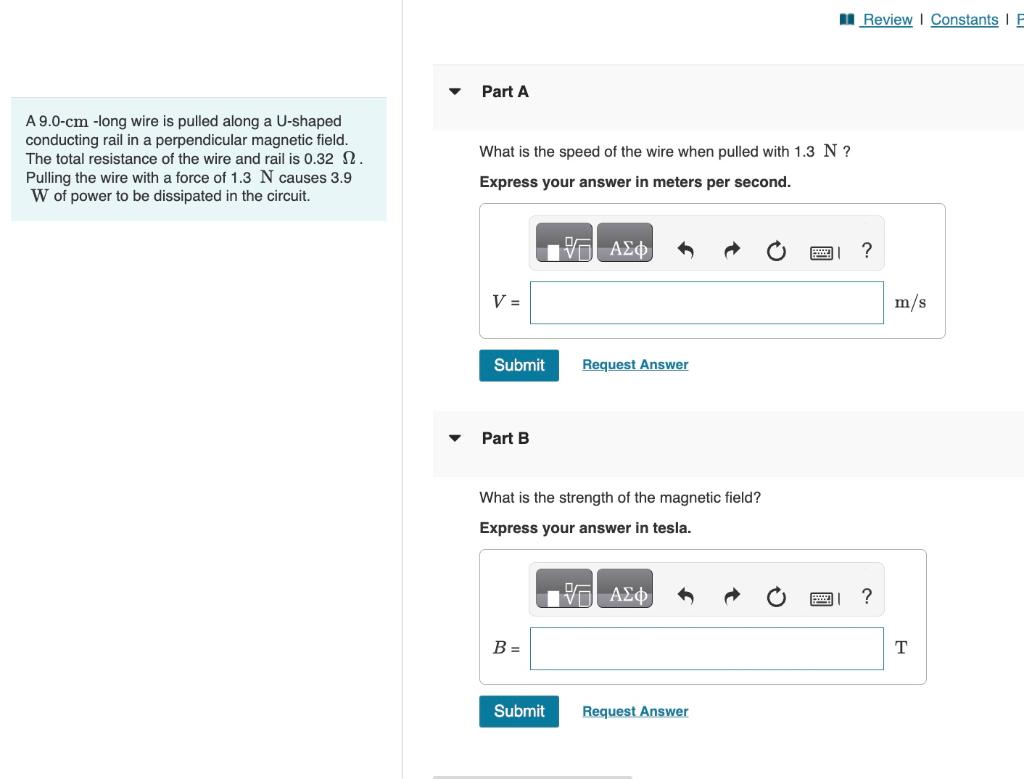Viewport: 1024px width, 779px height.
Task: Reset the Part A answer field
Action: pyautogui.click(x=776, y=251)
